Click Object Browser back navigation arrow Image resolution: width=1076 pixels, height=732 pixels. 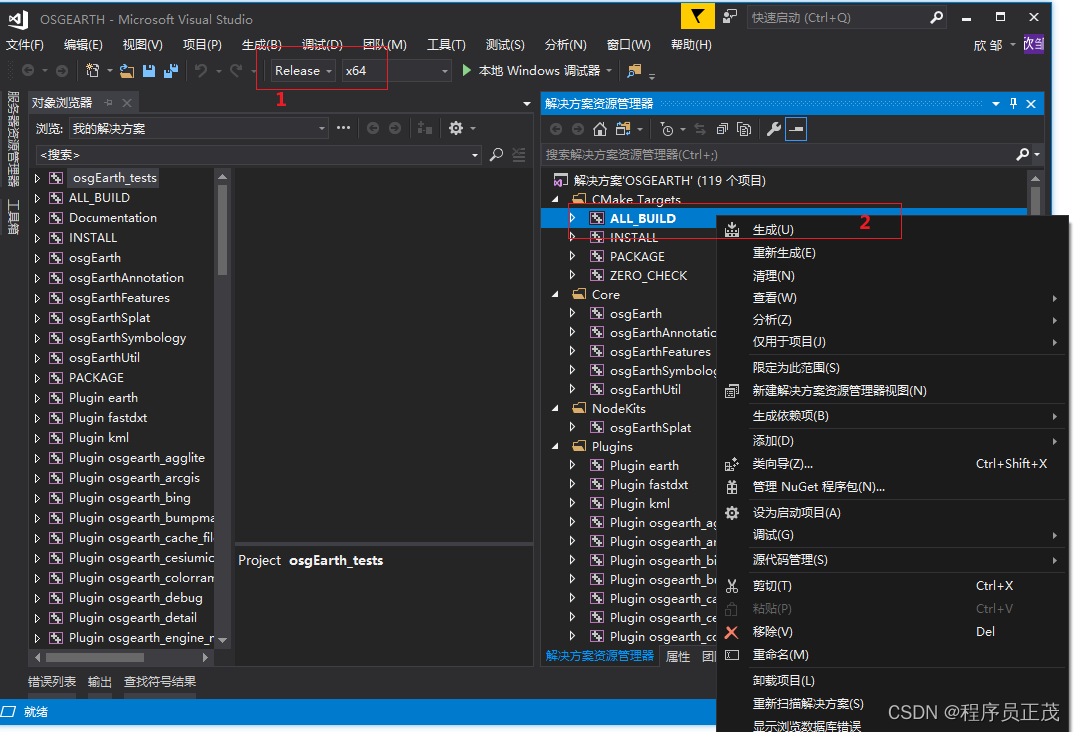pyautogui.click(x=373, y=128)
